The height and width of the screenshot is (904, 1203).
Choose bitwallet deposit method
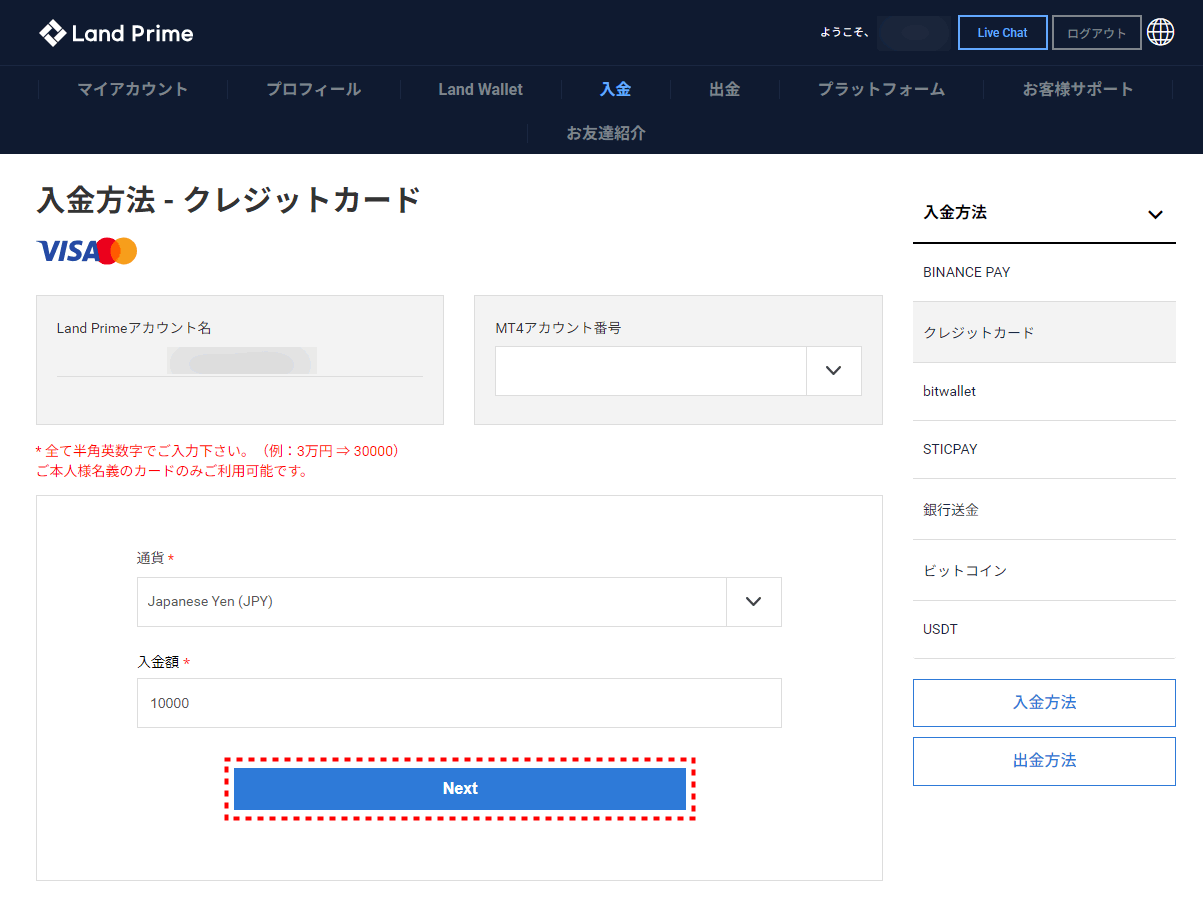pos(1044,391)
